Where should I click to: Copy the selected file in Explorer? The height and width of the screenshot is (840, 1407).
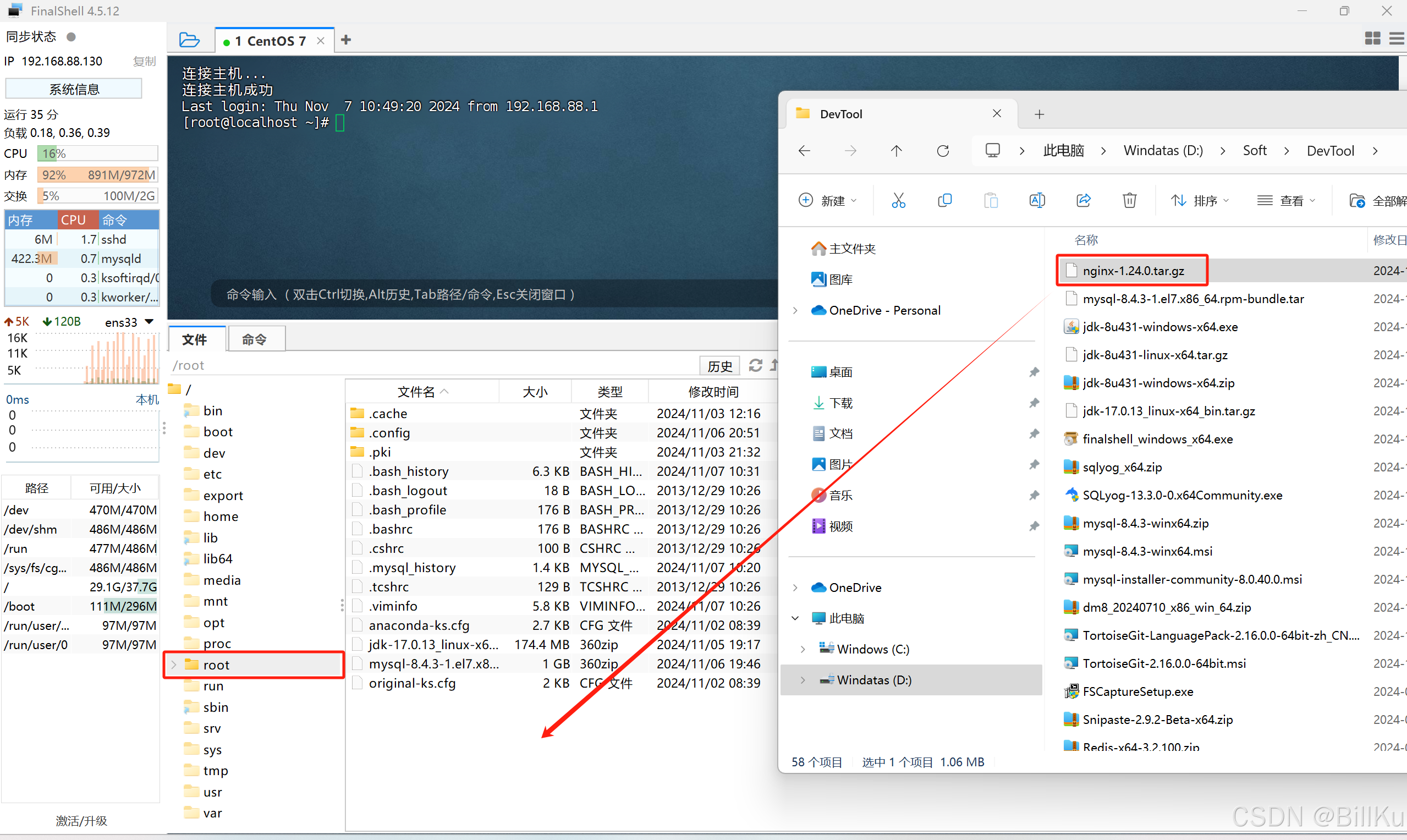click(x=944, y=200)
